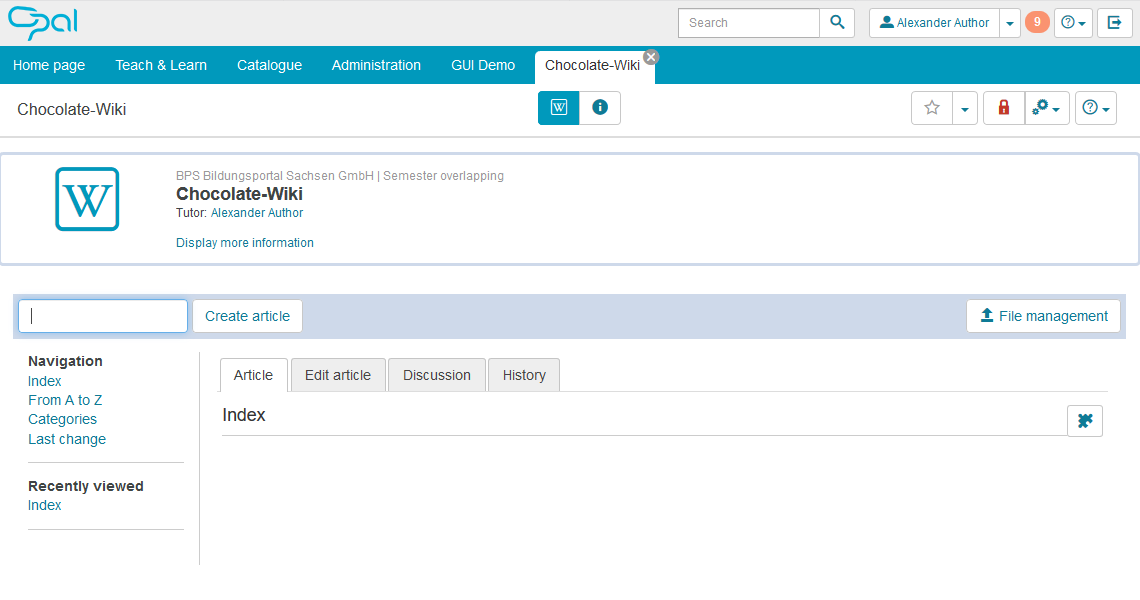The width and height of the screenshot is (1140, 600).
Task: Click the large wiki W logo thumbnail
Action: click(x=87, y=199)
